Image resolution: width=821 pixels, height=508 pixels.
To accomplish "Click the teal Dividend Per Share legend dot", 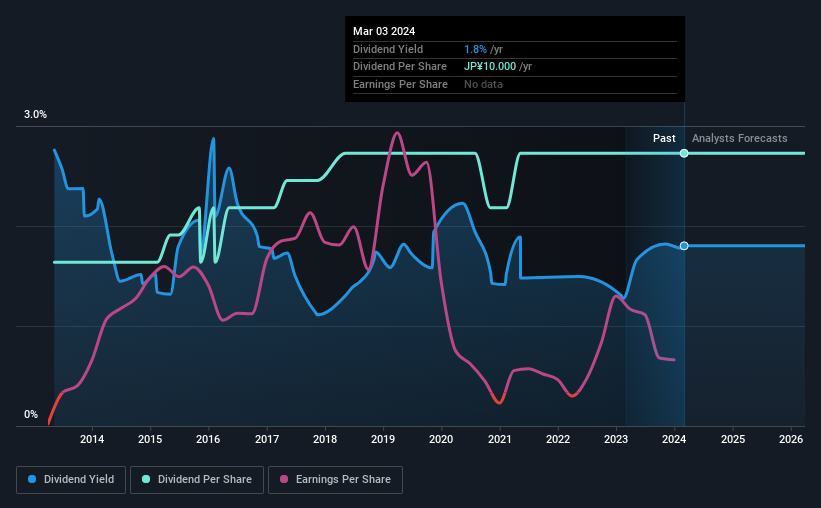I will [x=146, y=479].
